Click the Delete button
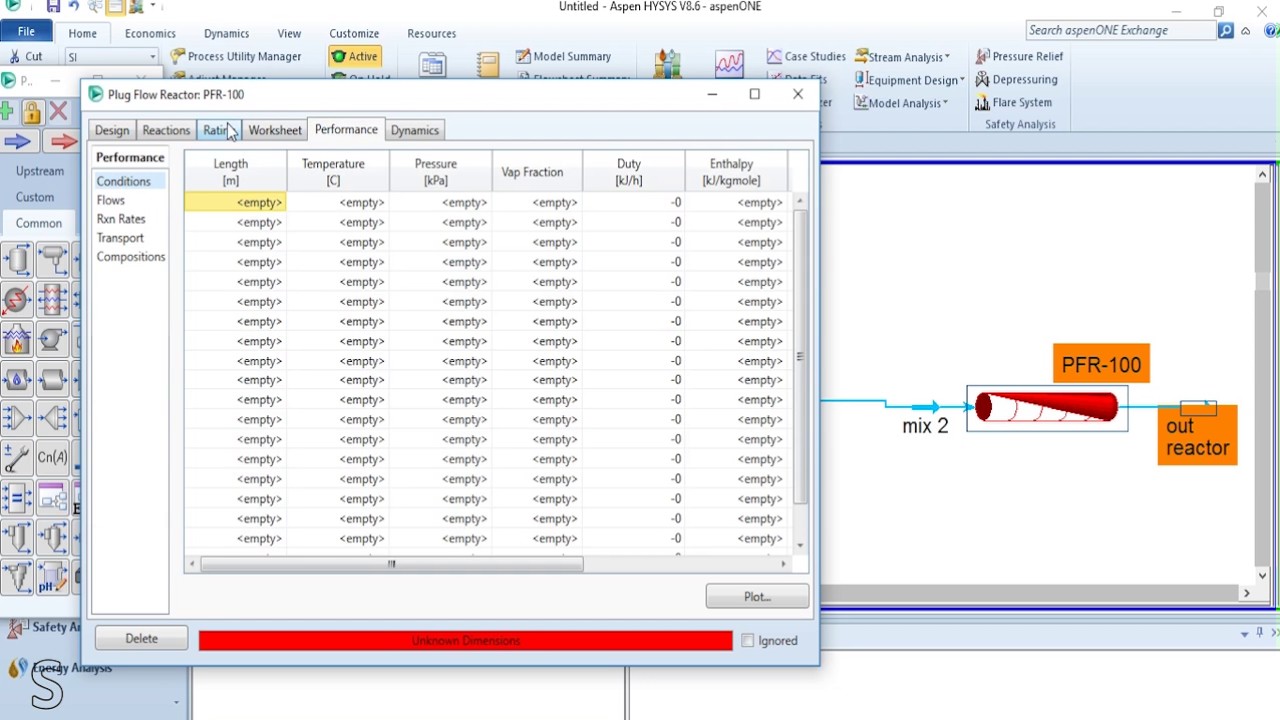Viewport: 1280px width, 720px height. point(141,639)
